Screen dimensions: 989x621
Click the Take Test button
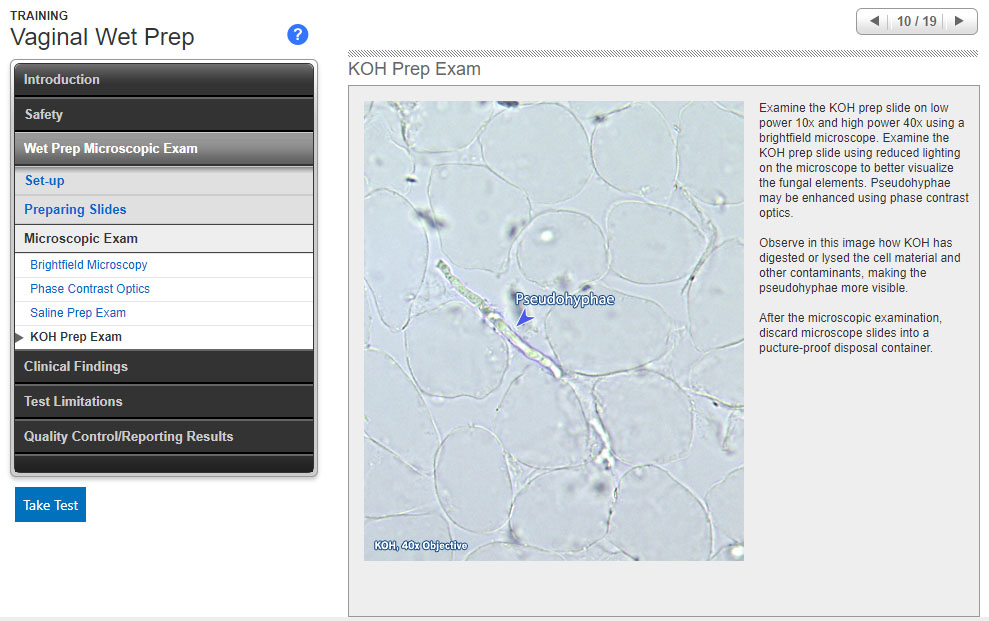tap(50, 505)
